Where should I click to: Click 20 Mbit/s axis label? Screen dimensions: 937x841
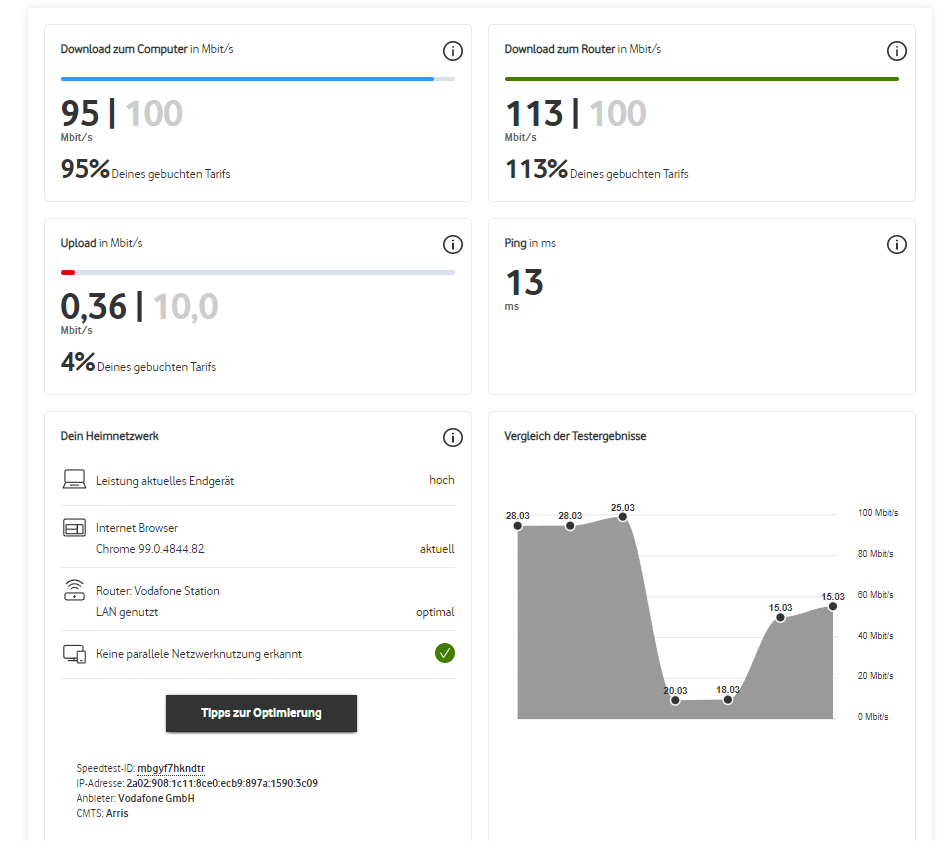coord(875,676)
